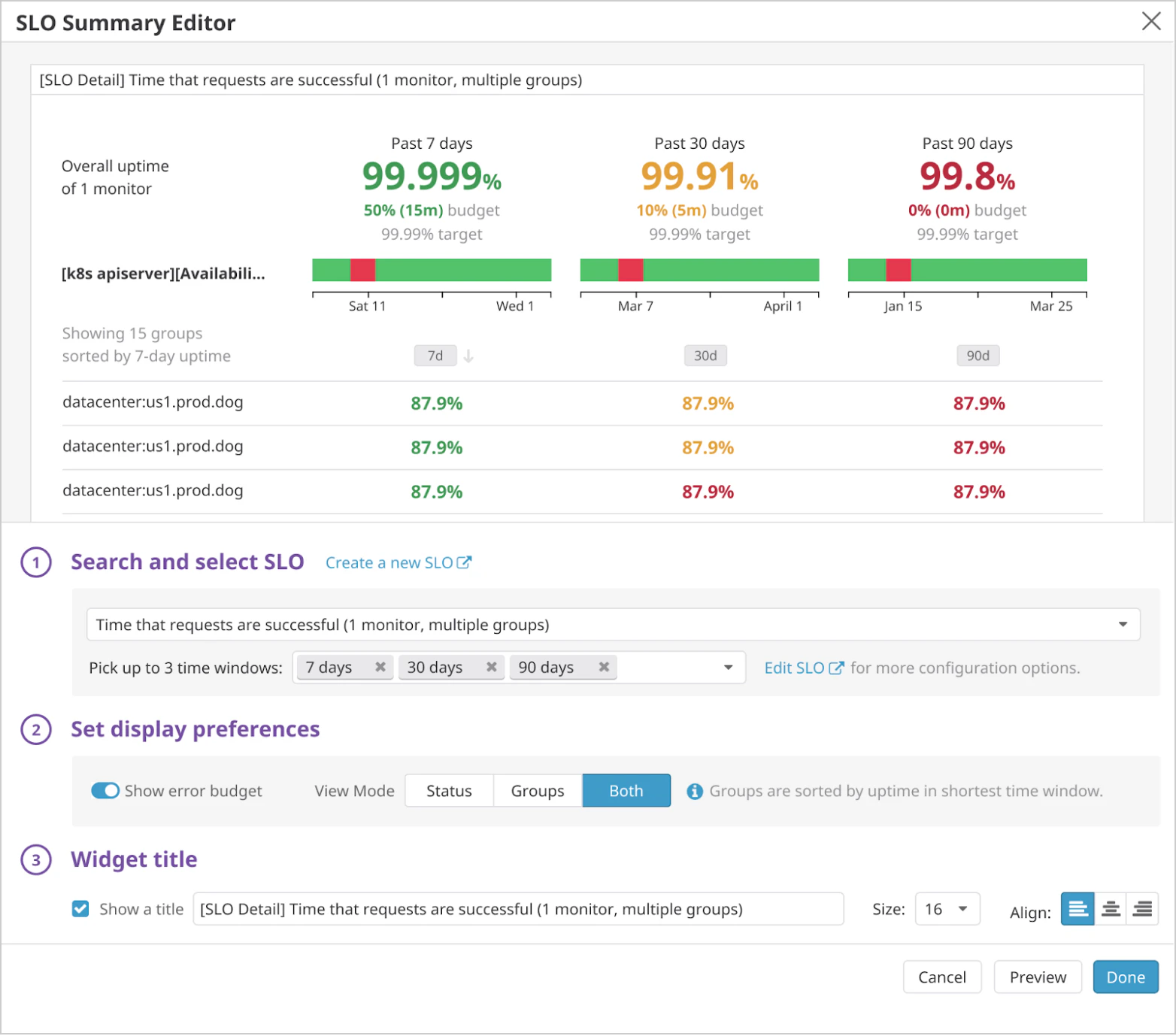Set title alignment to left

coord(1077,910)
